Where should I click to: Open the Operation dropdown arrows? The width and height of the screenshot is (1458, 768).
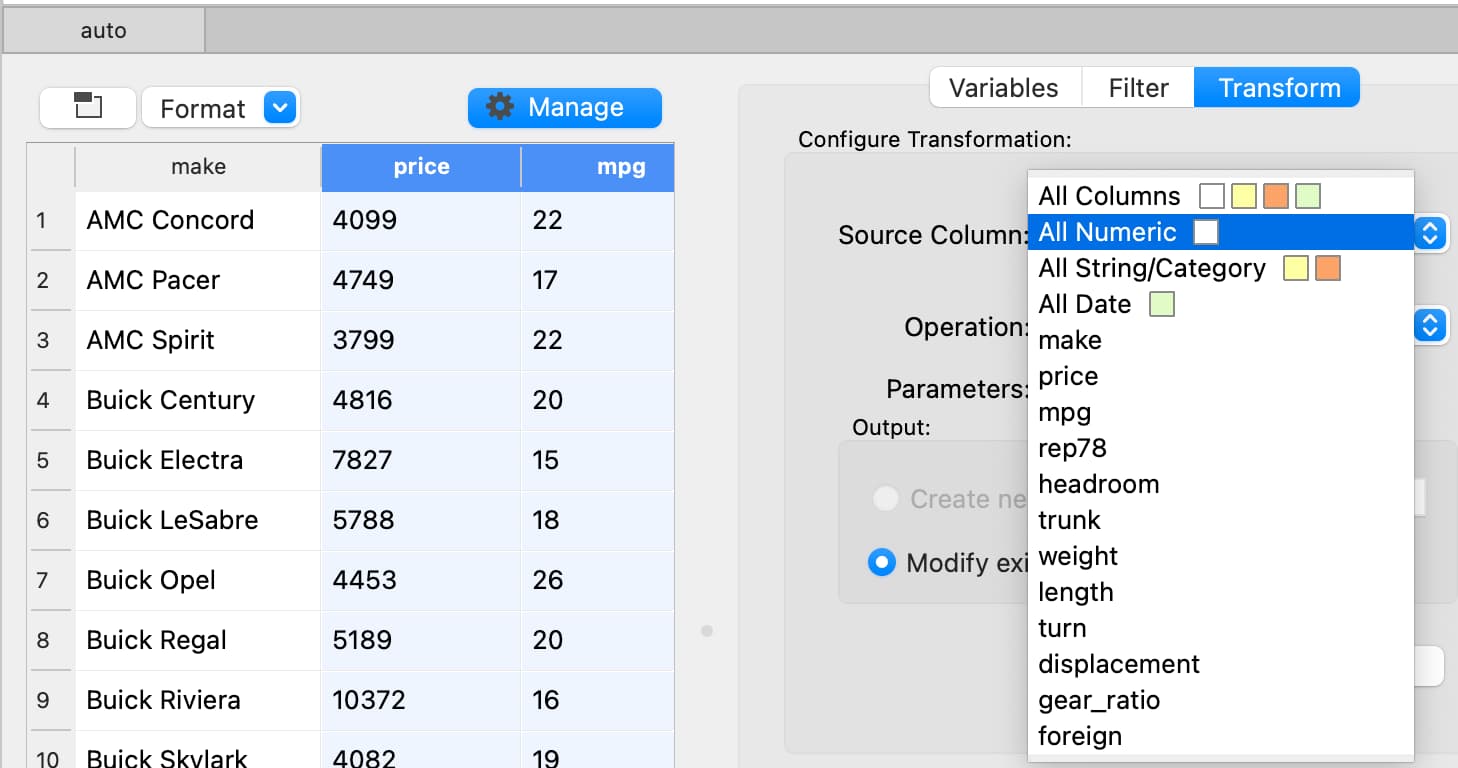click(x=1430, y=326)
